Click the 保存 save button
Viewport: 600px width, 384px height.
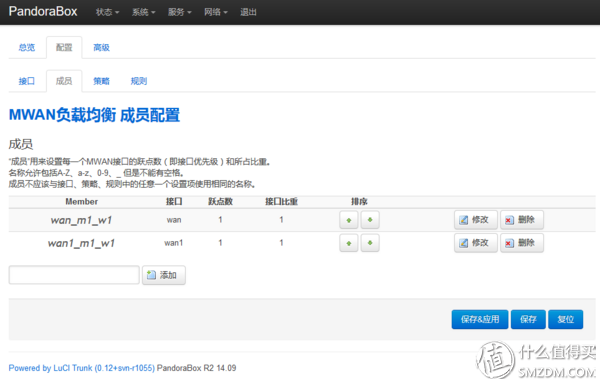pos(528,319)
